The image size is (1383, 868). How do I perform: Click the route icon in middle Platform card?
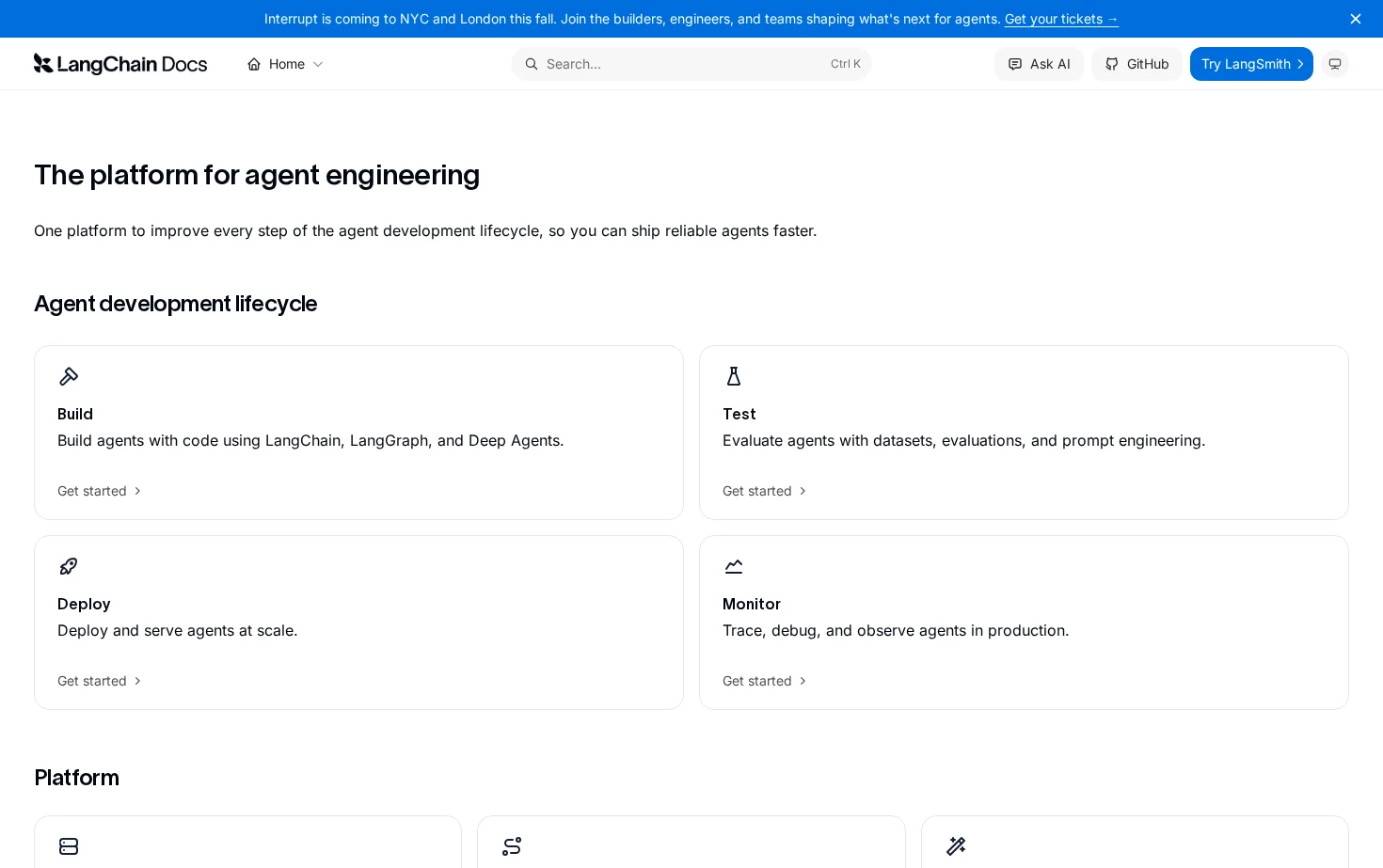512,846
